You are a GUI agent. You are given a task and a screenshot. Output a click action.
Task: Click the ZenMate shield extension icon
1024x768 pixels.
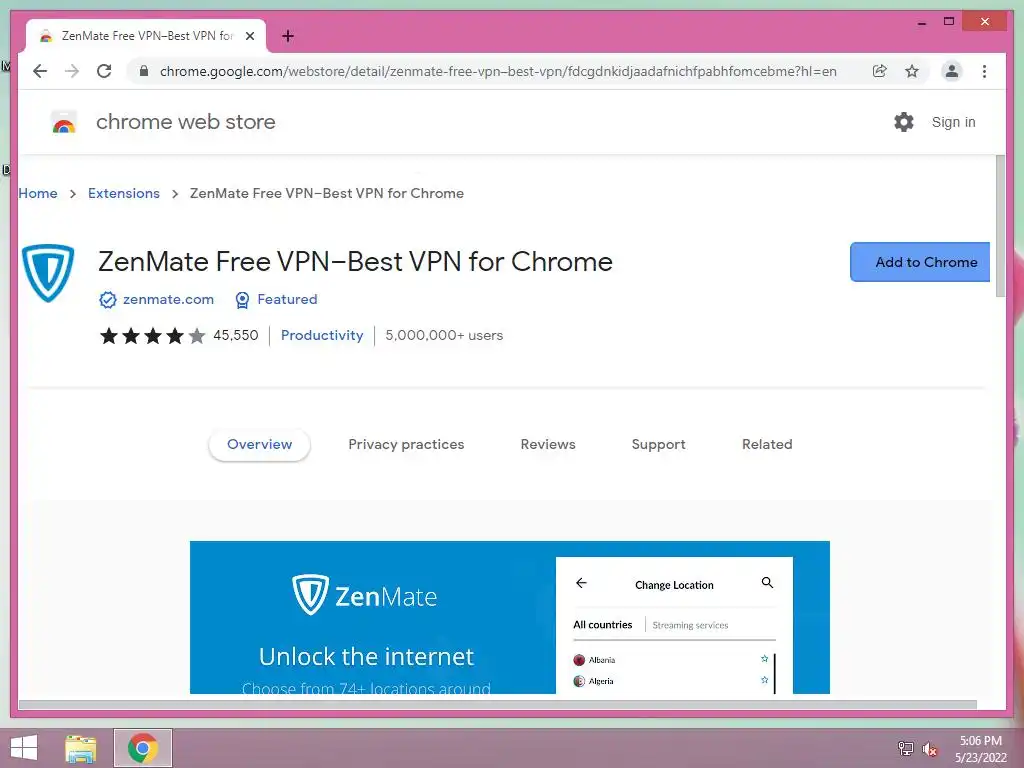(x=48, y=273)
